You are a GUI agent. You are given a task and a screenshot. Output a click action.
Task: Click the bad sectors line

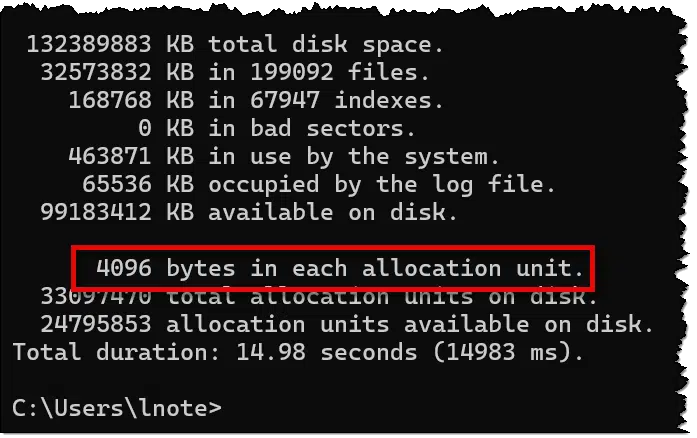click(277, 129)
